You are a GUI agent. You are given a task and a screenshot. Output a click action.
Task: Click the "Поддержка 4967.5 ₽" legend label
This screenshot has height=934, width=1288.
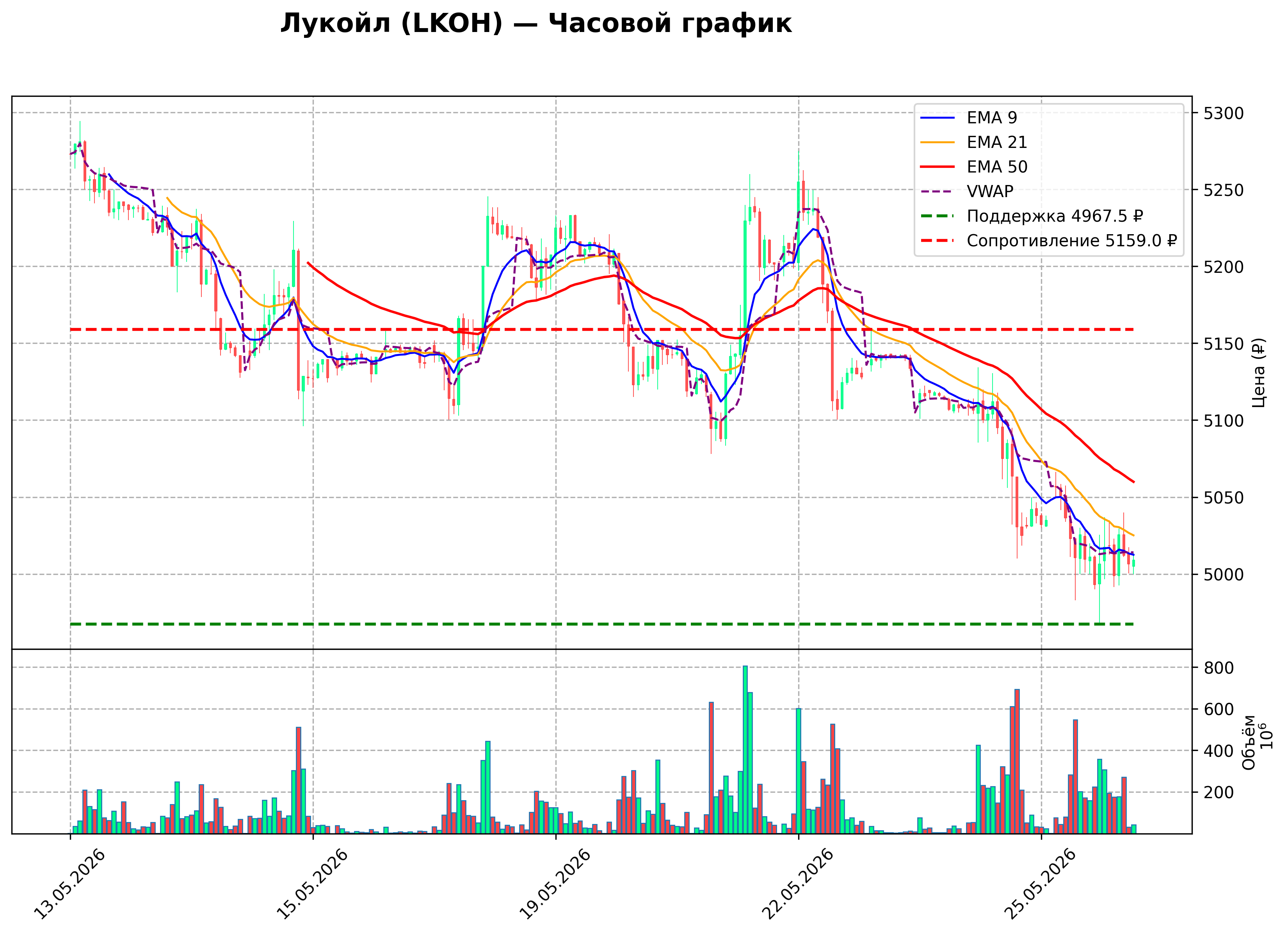pyautogui.click(x=1055, y=216)
